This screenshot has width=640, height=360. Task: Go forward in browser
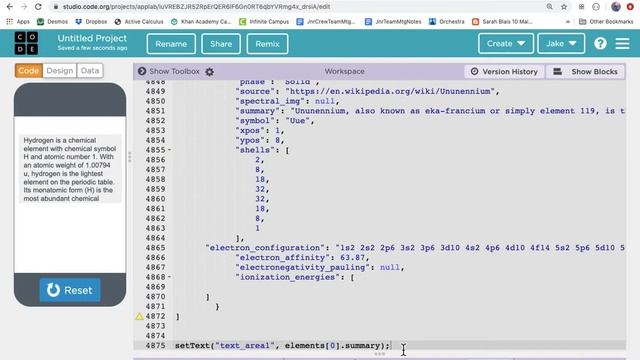click(24, 7)
